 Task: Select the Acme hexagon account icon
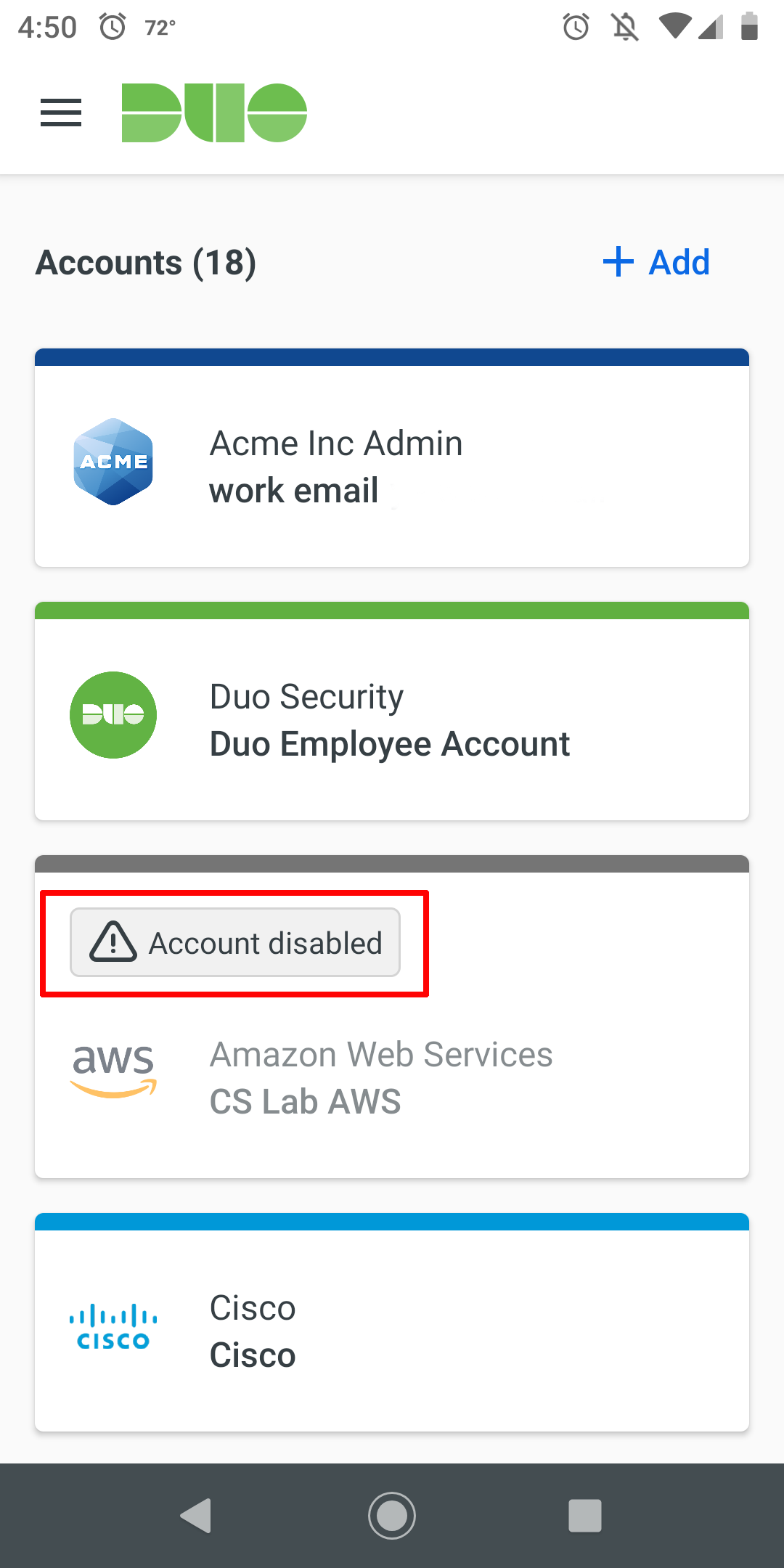tap(113, 462)
